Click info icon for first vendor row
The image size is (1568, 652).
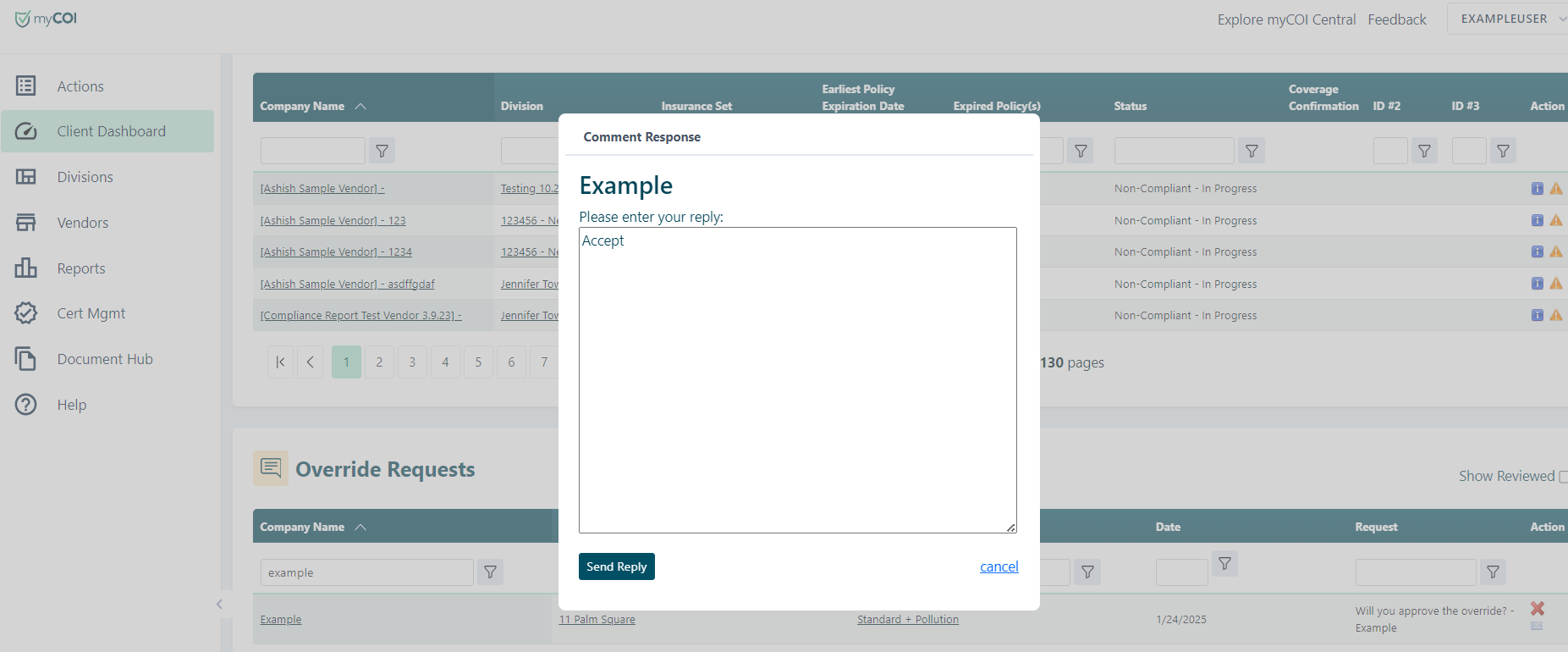click(x=1537, y=189)
